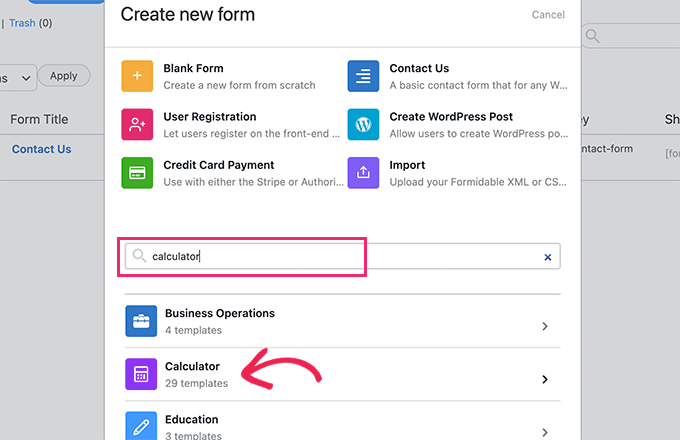Open the Trash forms link
The image size is (680, 440).
pos(22,23)
